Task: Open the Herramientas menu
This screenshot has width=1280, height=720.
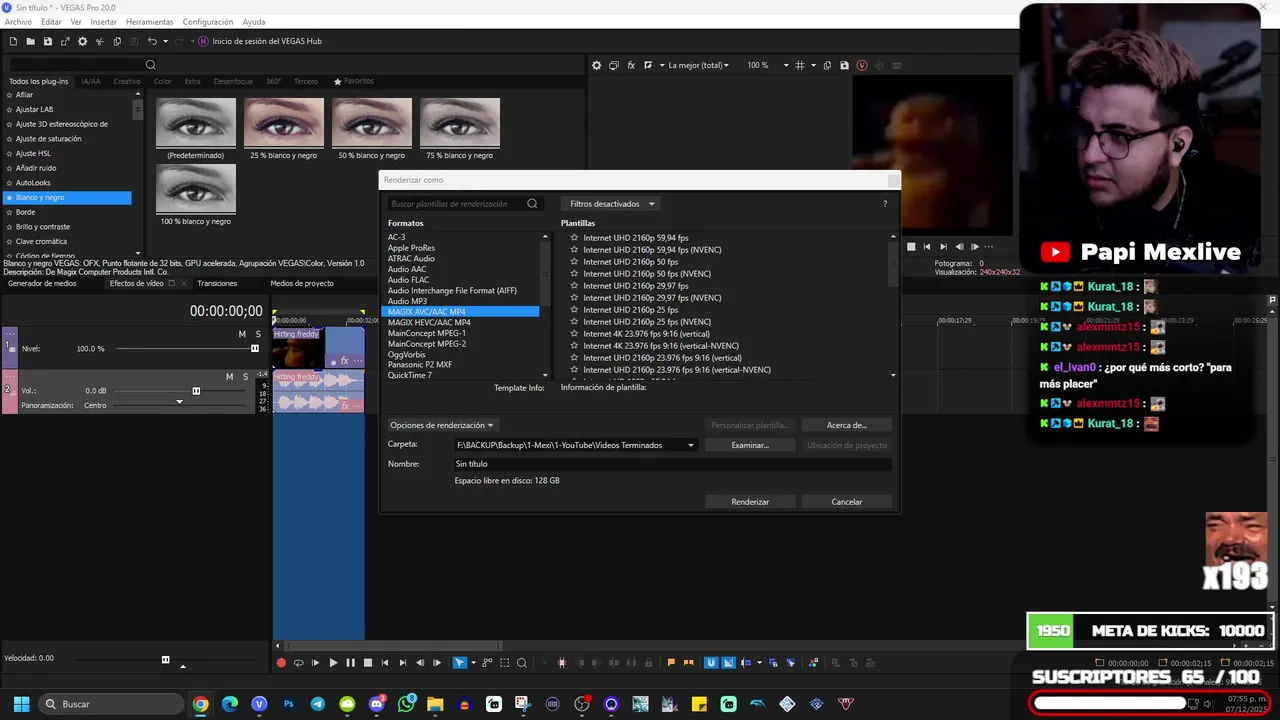Action: (149, 22)
